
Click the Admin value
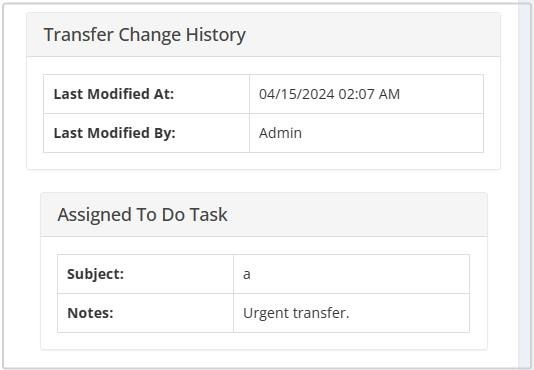point(280,133)
